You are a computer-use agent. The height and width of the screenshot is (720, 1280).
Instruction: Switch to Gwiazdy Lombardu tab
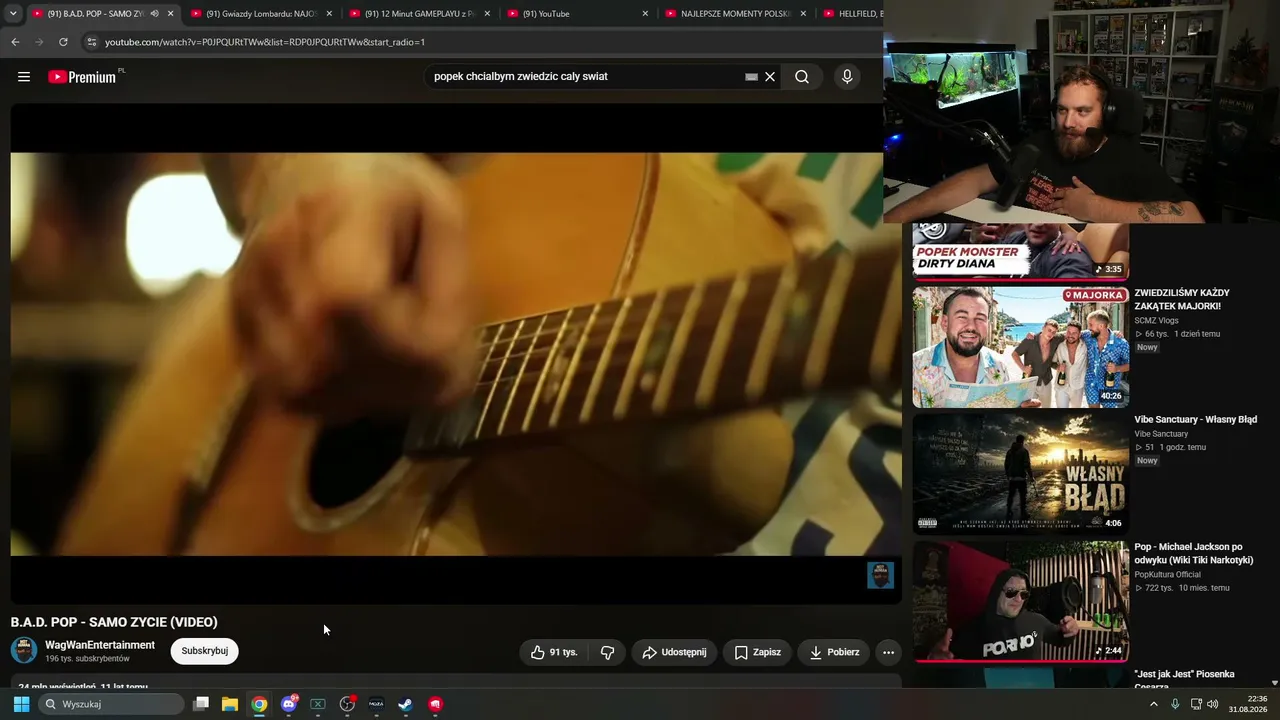(261, 14)
